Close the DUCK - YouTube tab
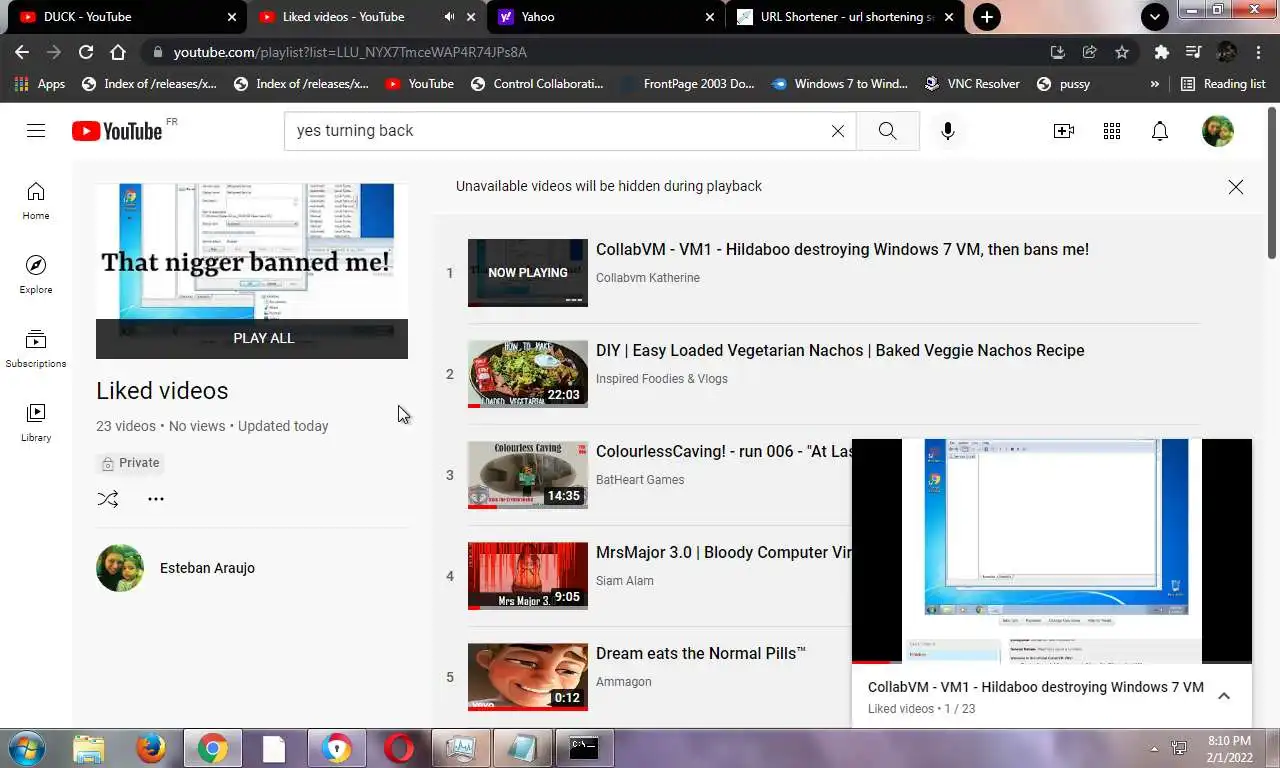Image resolution: width=1280 pixels, height=768 pixels. pyautogui.click(x=232, y=17)
